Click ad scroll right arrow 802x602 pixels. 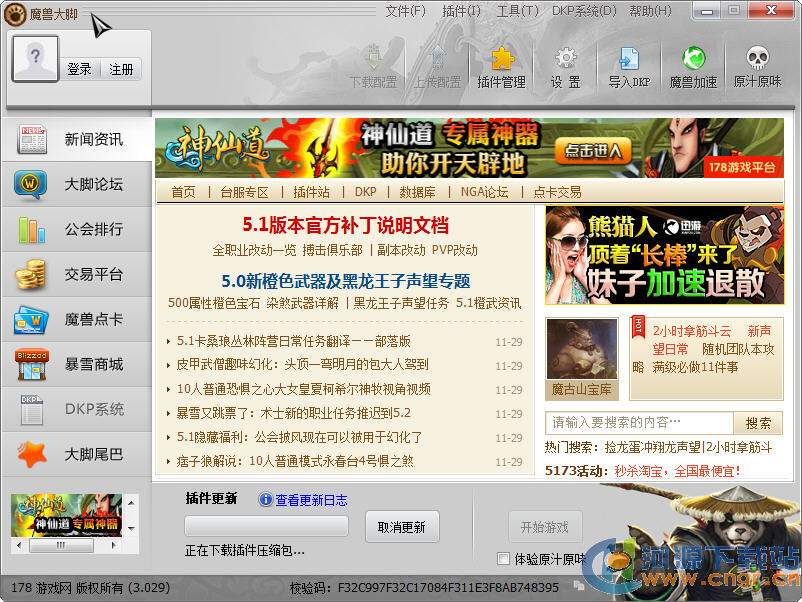[x=113, y=545]
